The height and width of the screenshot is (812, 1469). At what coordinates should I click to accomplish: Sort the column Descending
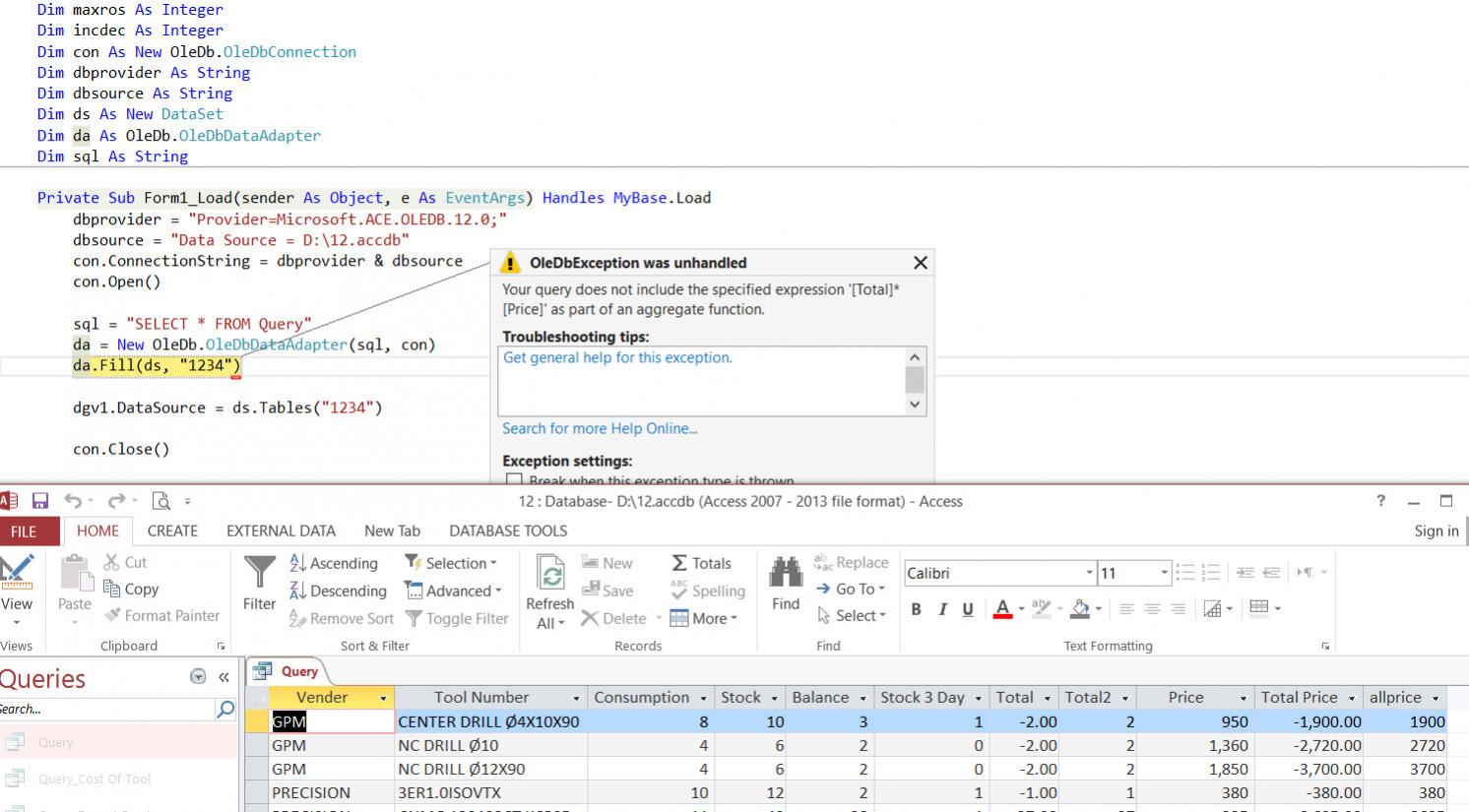[338, 591]
